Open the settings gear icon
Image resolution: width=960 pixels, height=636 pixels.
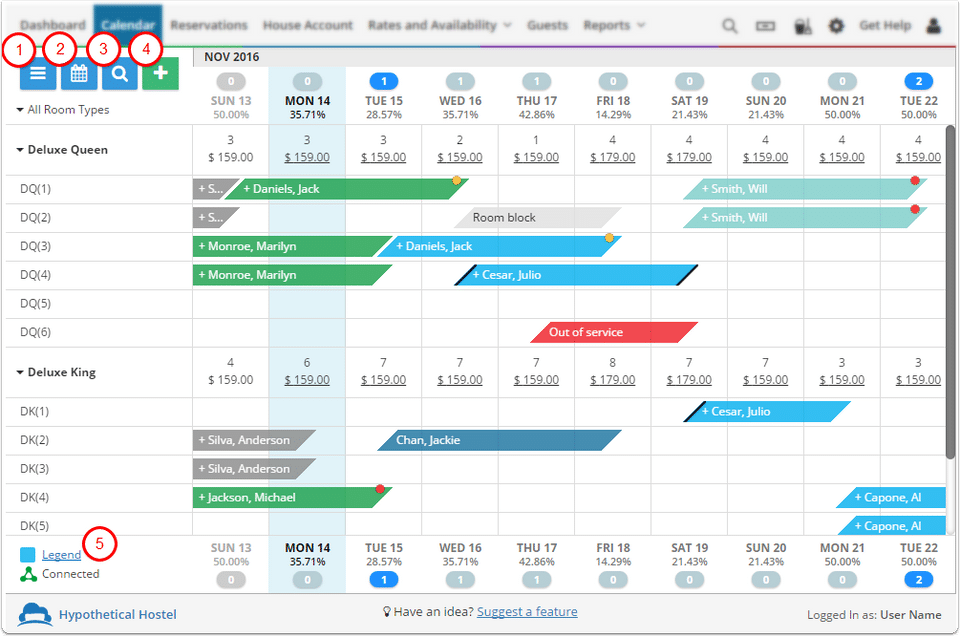click(836, 26)
